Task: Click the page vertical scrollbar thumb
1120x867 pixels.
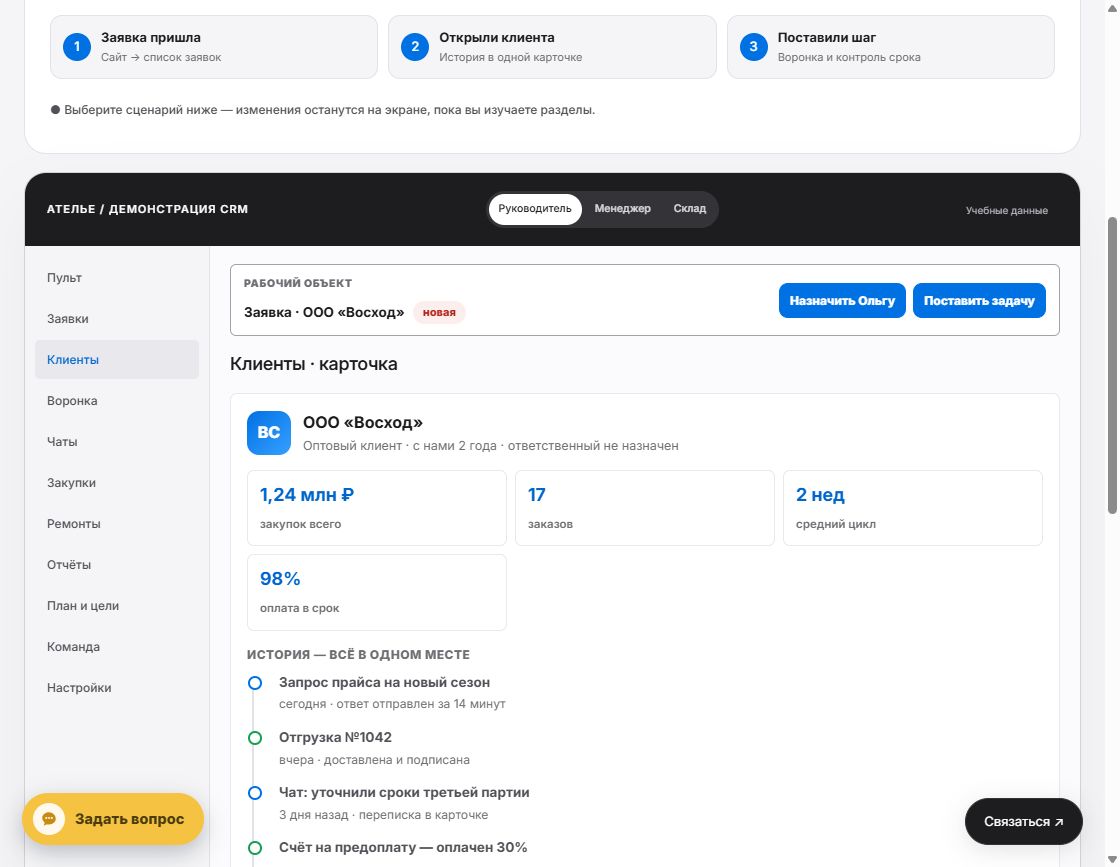Action: click(x=1112, y=366)
